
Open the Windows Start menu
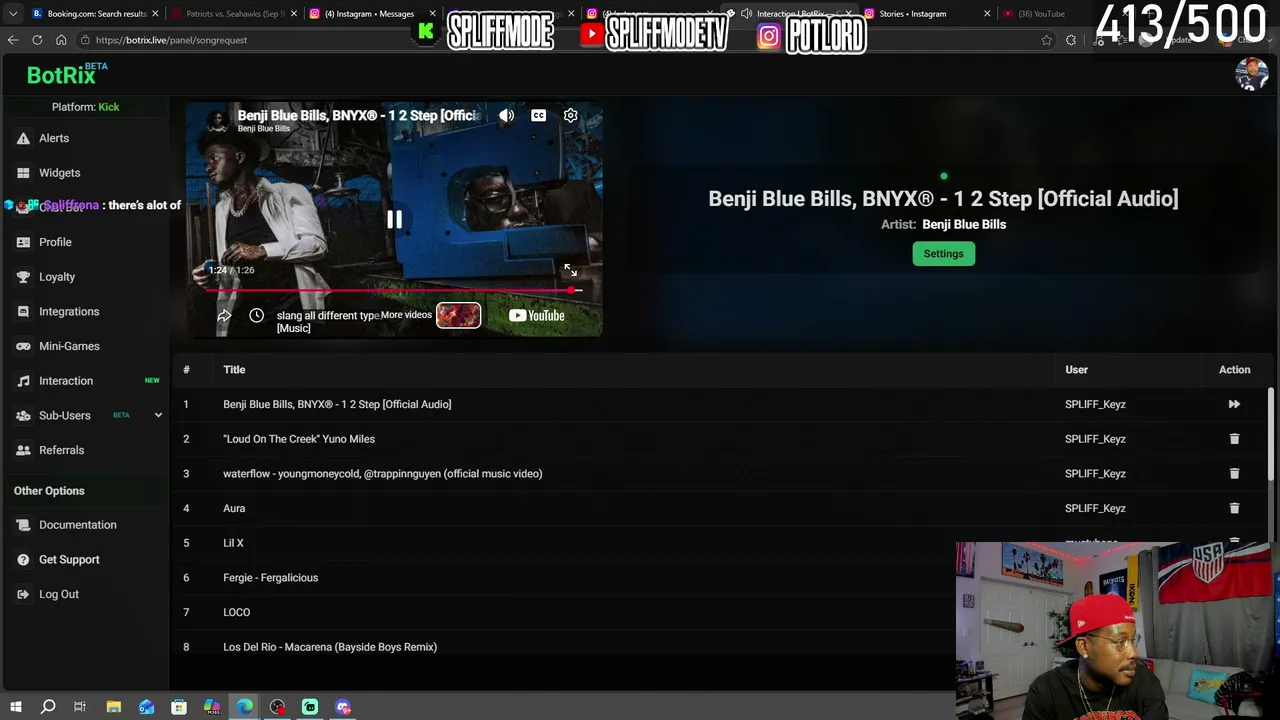15,707
